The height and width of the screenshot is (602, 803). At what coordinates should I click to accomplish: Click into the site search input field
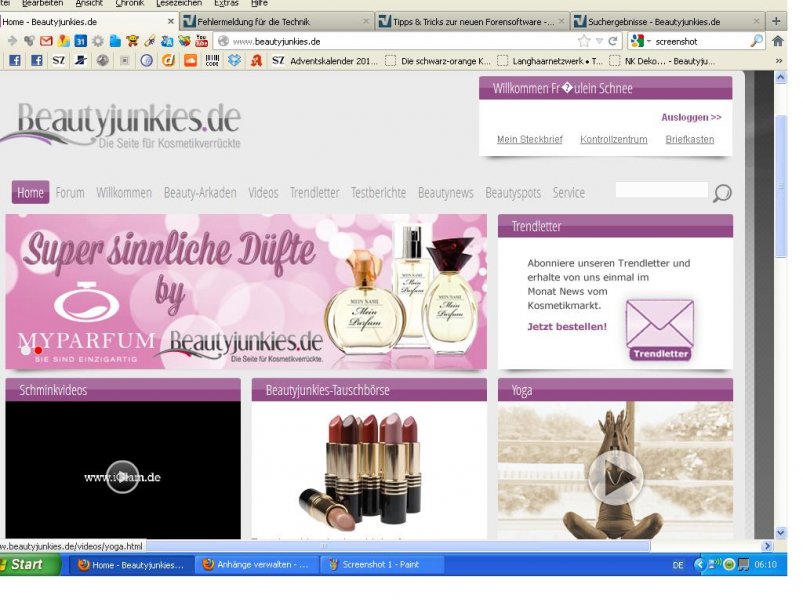click(660, 190)
